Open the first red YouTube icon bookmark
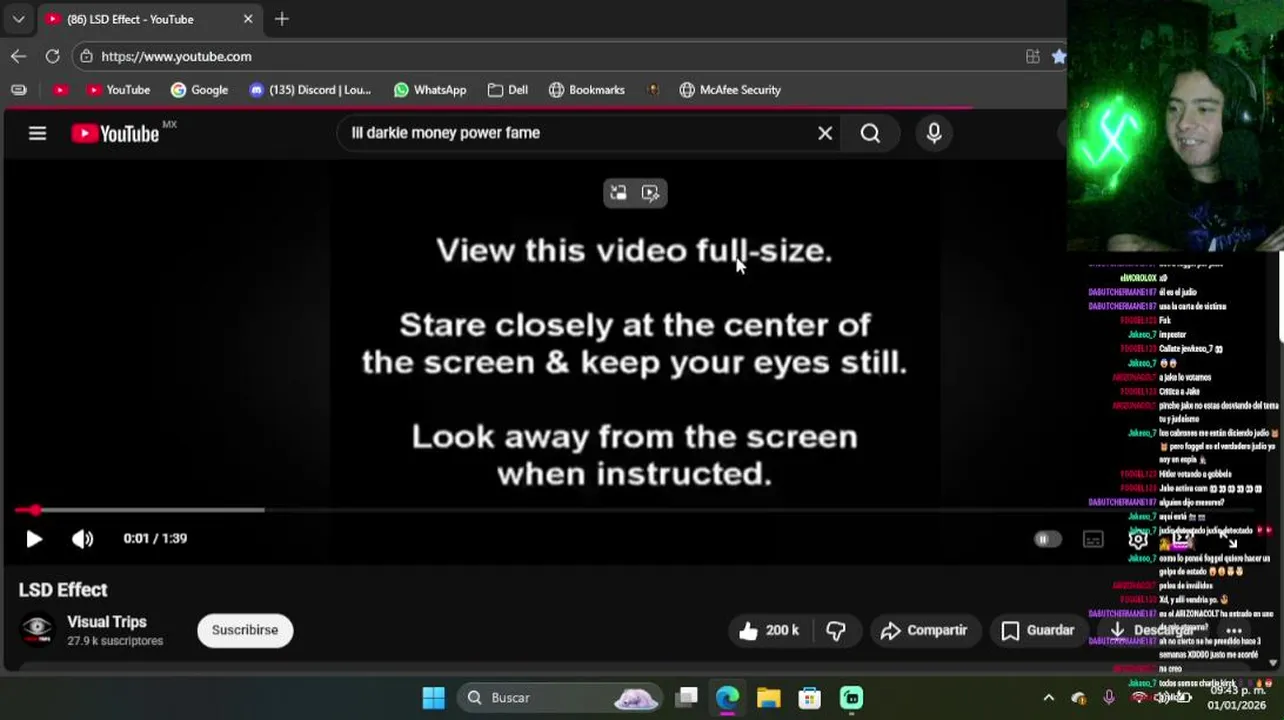 click(61, 90)
